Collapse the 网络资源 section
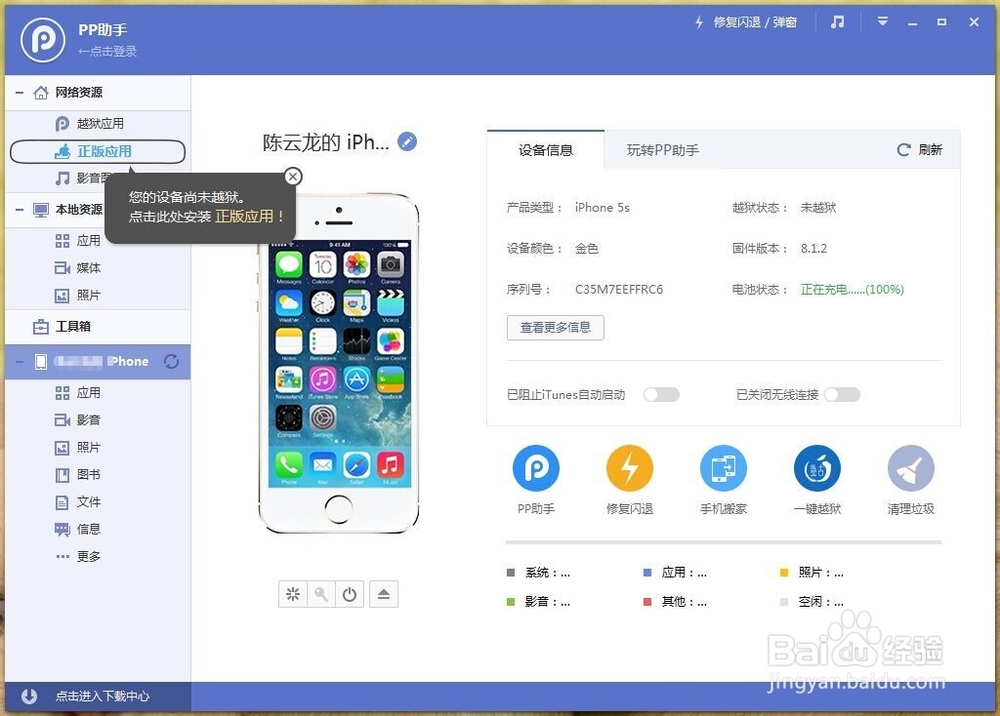1000x716 pixels. [x=20, y=93]
